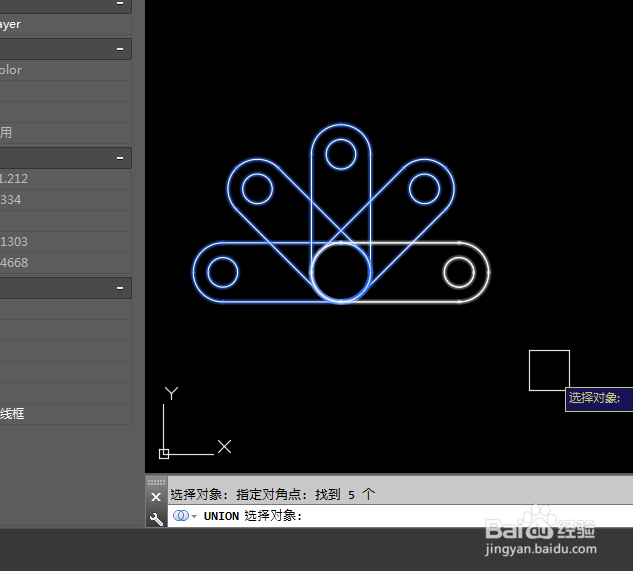Click the UCS origin icon square

pos(164,454)
